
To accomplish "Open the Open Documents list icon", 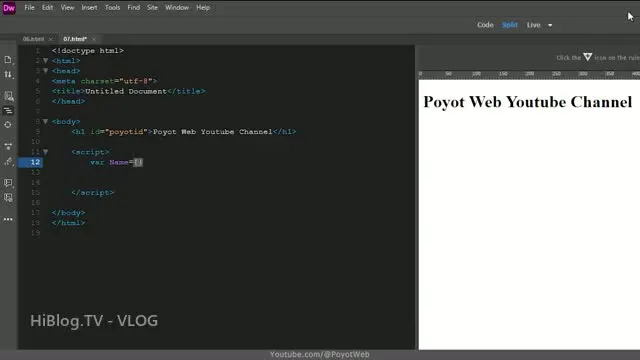I will (8, 60).
